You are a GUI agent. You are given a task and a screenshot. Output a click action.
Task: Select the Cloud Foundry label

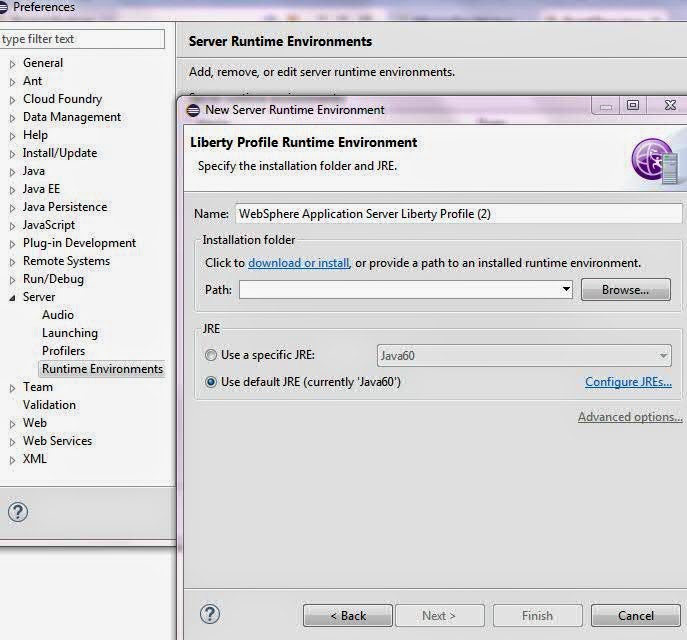[x=62, y=99]
